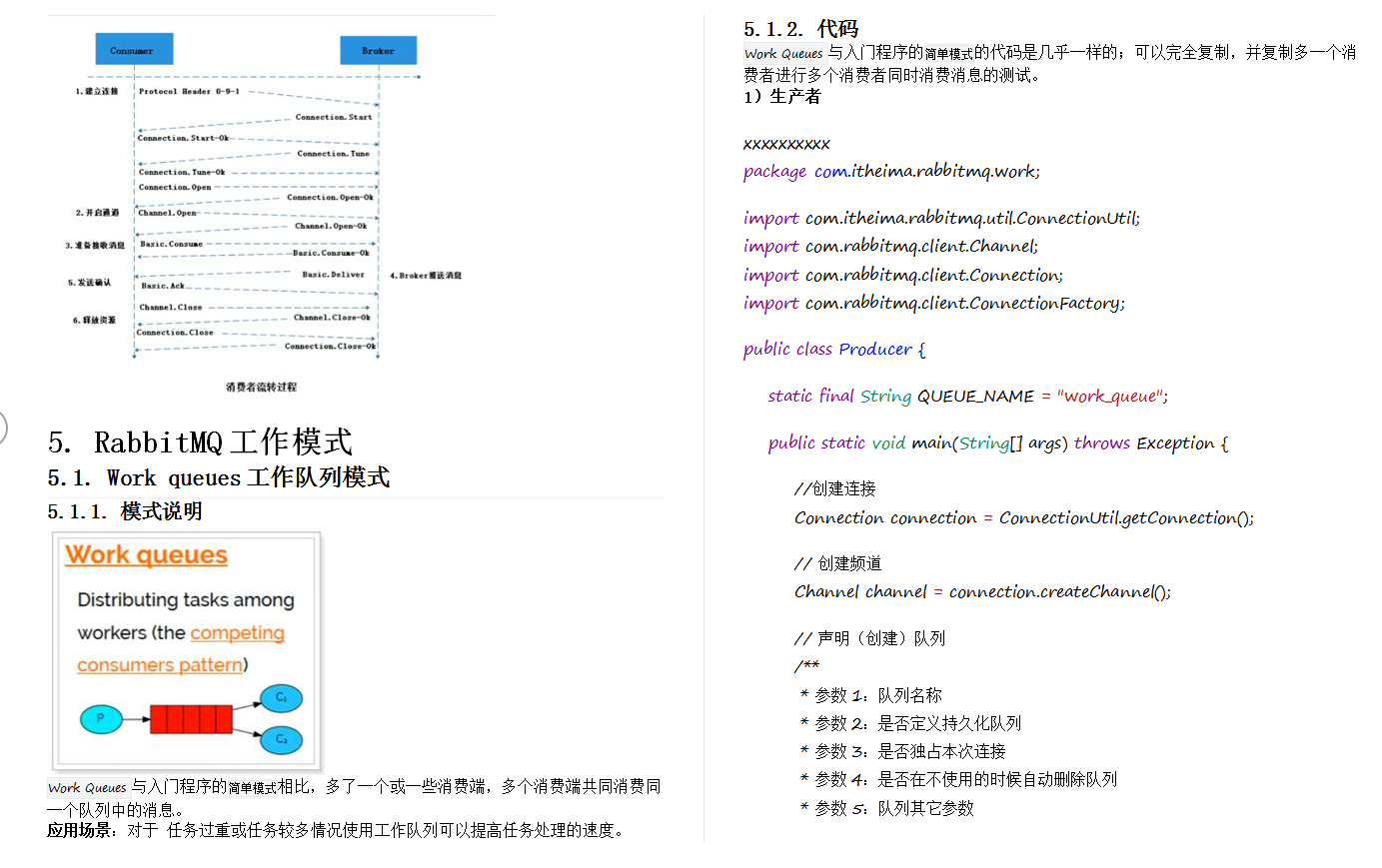Click 'Distributing tasks among' text in the illustration

coord(186,599)
